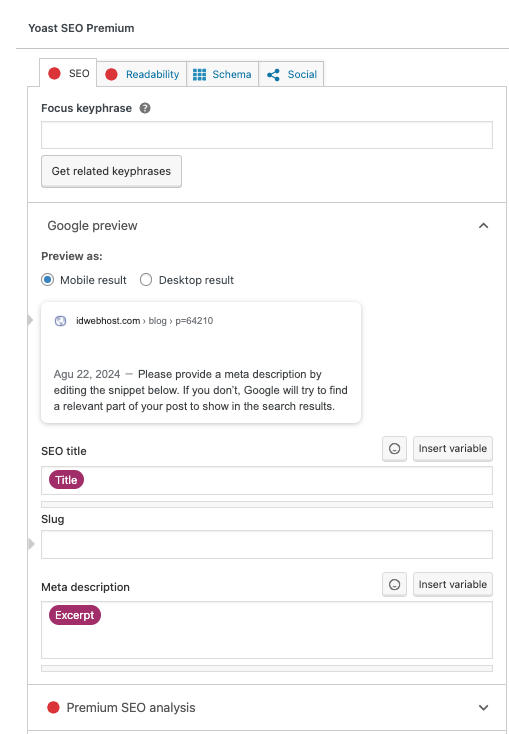The width and height of the screenshot is (509, 734).
Task: Open emoji picker for Meta description
Action: point(394,585)
